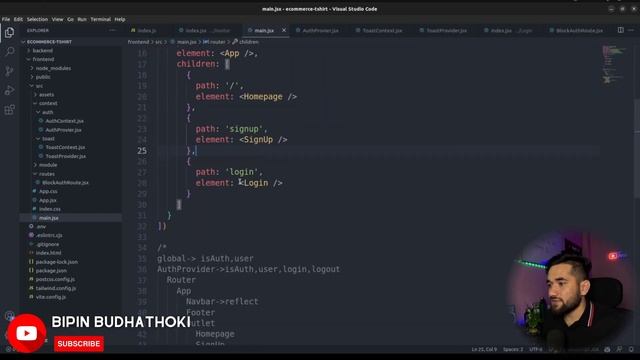The width and height of the screenshot is (640, 360).
Task: Open the Go menu
Action: click(x=71, y=19)
